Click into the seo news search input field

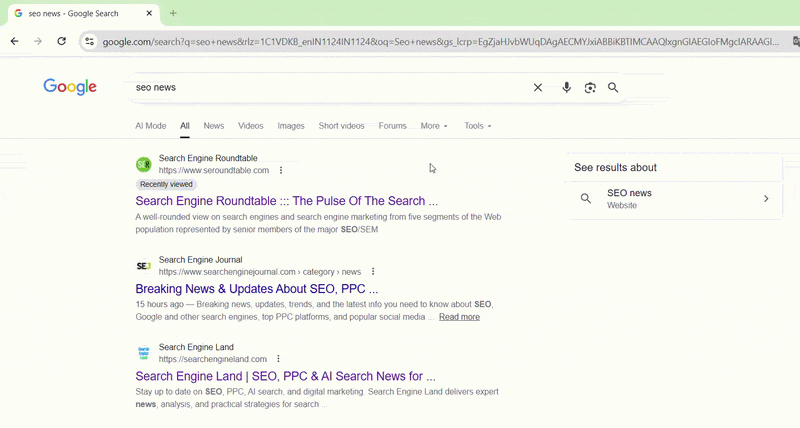[327, 88]
